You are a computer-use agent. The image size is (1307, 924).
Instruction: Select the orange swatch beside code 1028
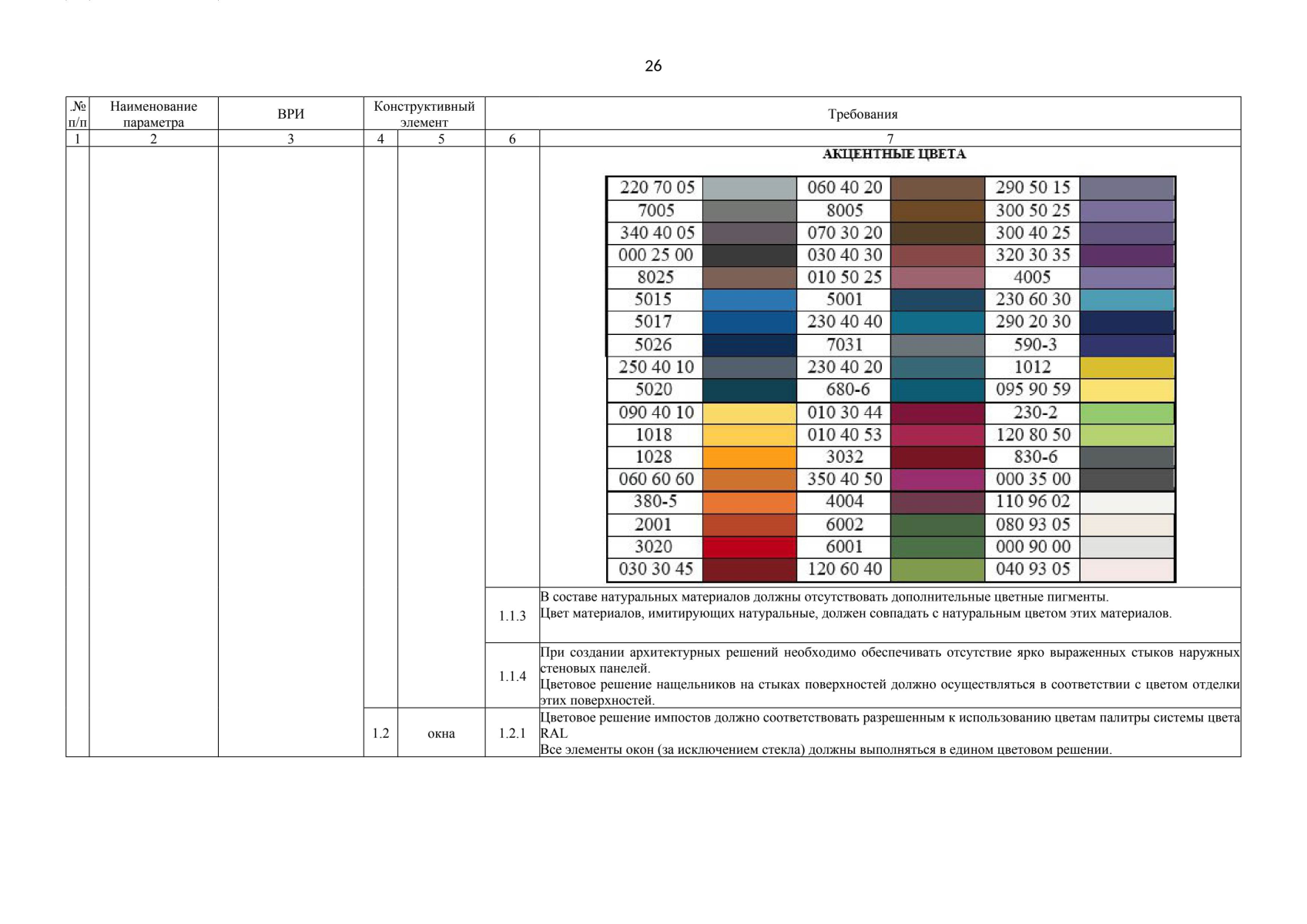click(x=749, y=457)
